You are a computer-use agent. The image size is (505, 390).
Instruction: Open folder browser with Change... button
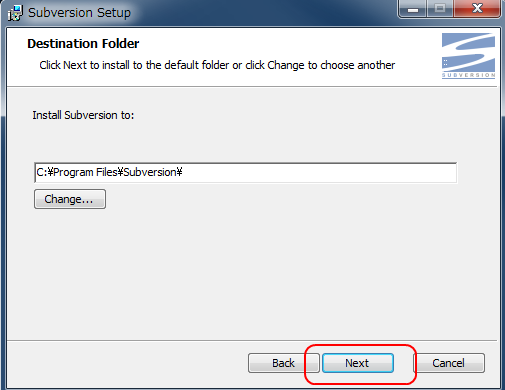click(x=70, y=199)
